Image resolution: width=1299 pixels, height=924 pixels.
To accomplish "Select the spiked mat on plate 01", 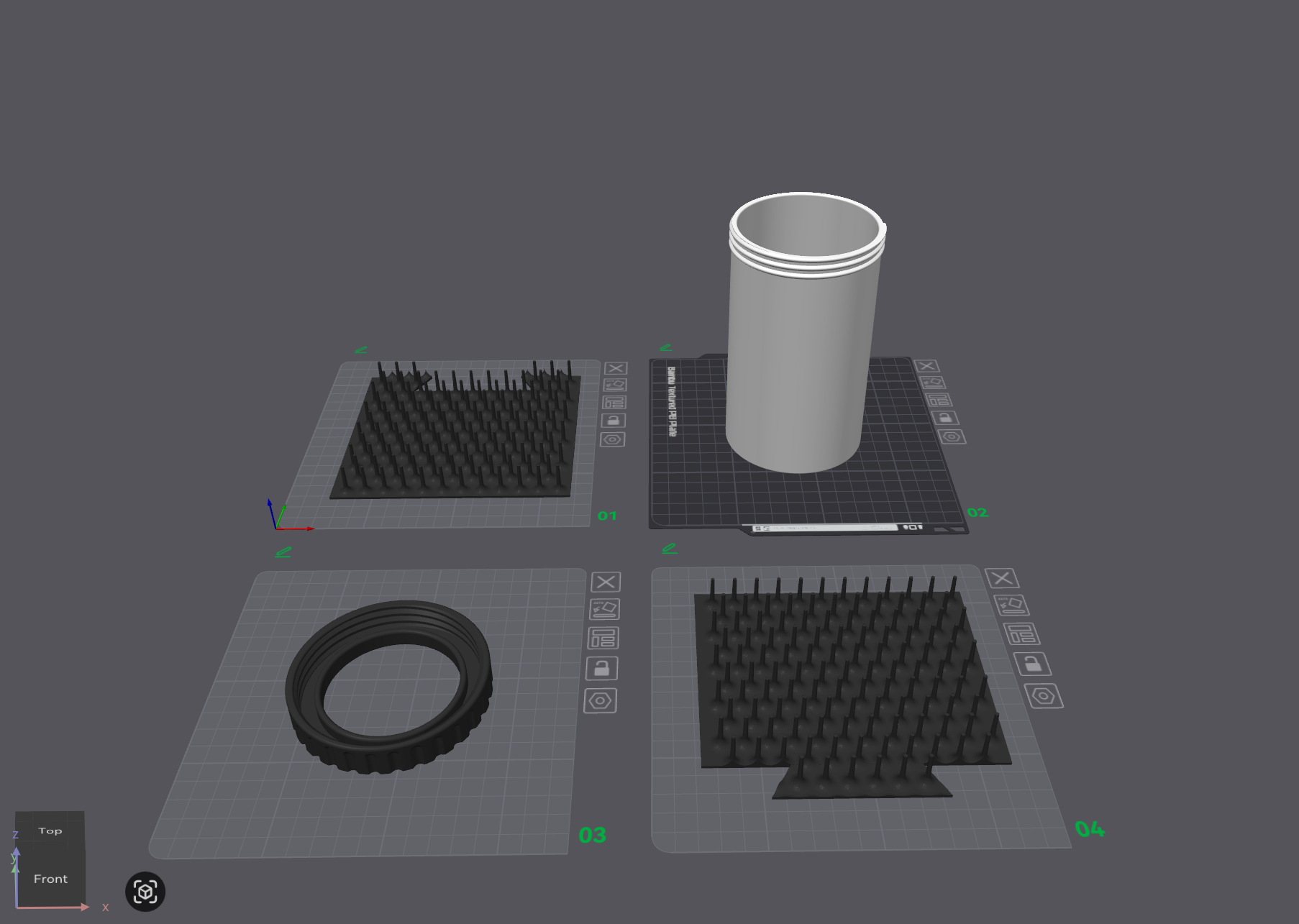I will click(x=460, y=439).
